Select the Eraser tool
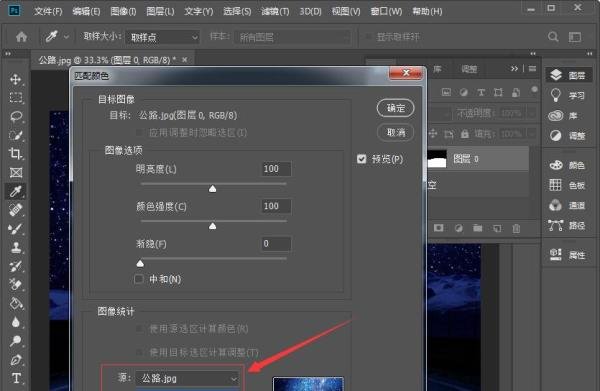This screenshot has height=391, width=600. [16, 285]
